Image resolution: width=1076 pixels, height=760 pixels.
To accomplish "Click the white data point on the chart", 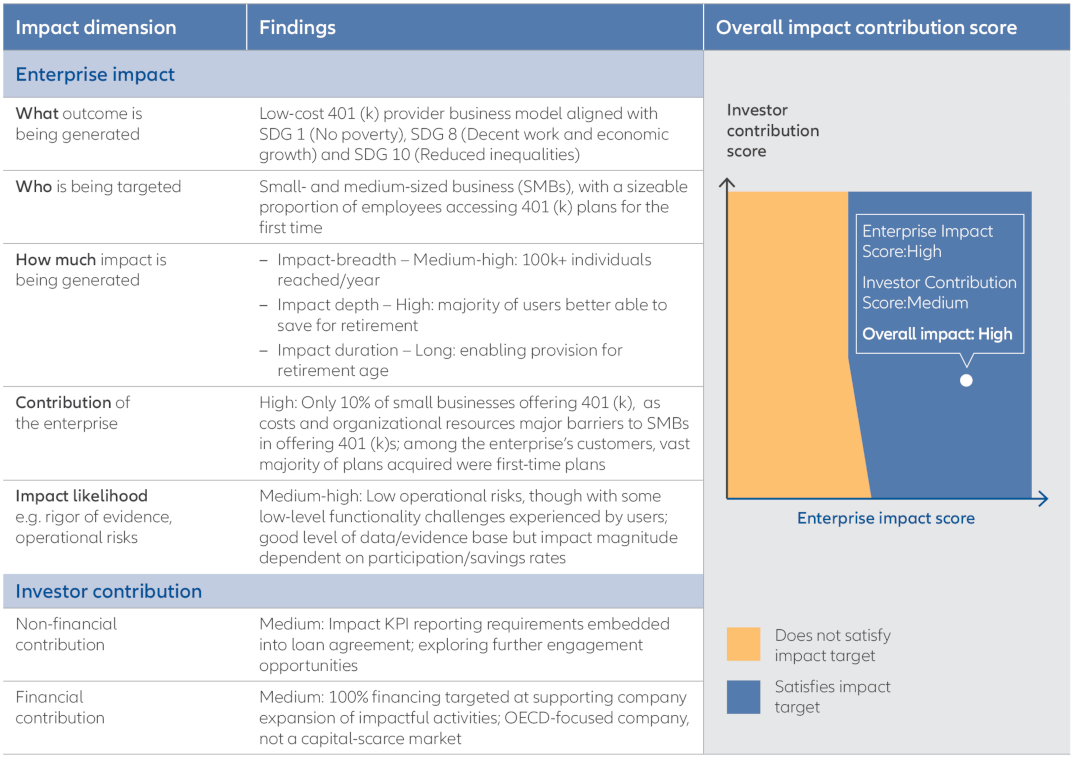I will (x=966, y=380).
